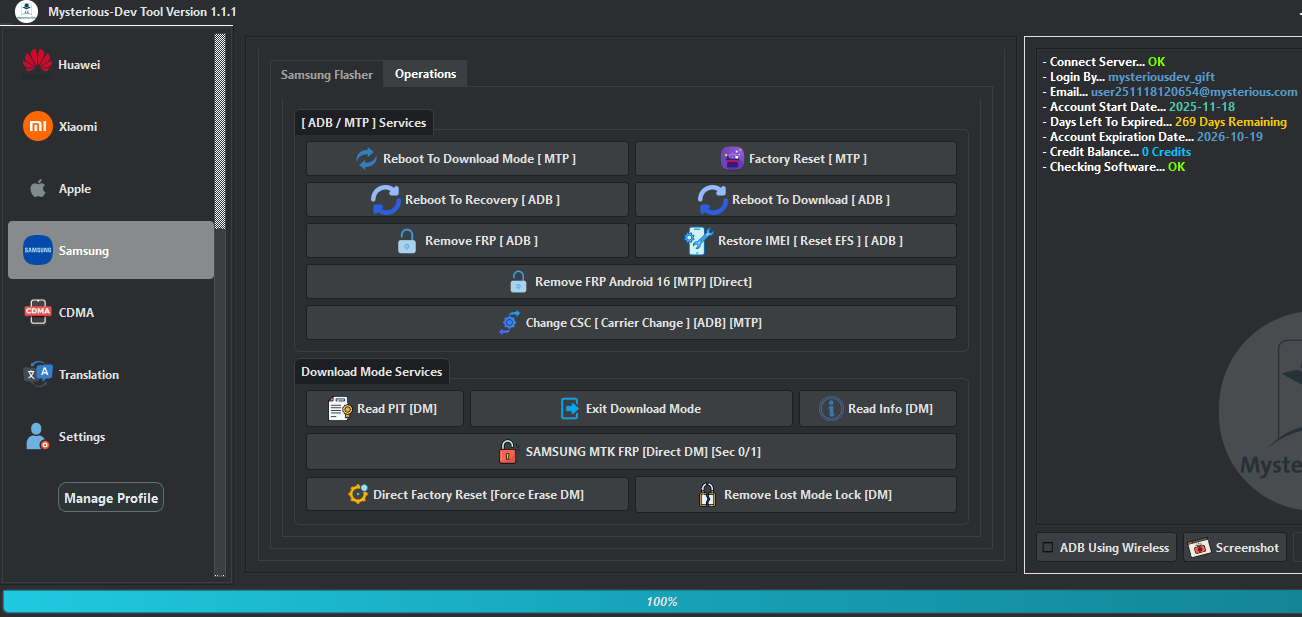
Task: Switch to the Samsung Flasher tab
Action: tap(326, 73)
